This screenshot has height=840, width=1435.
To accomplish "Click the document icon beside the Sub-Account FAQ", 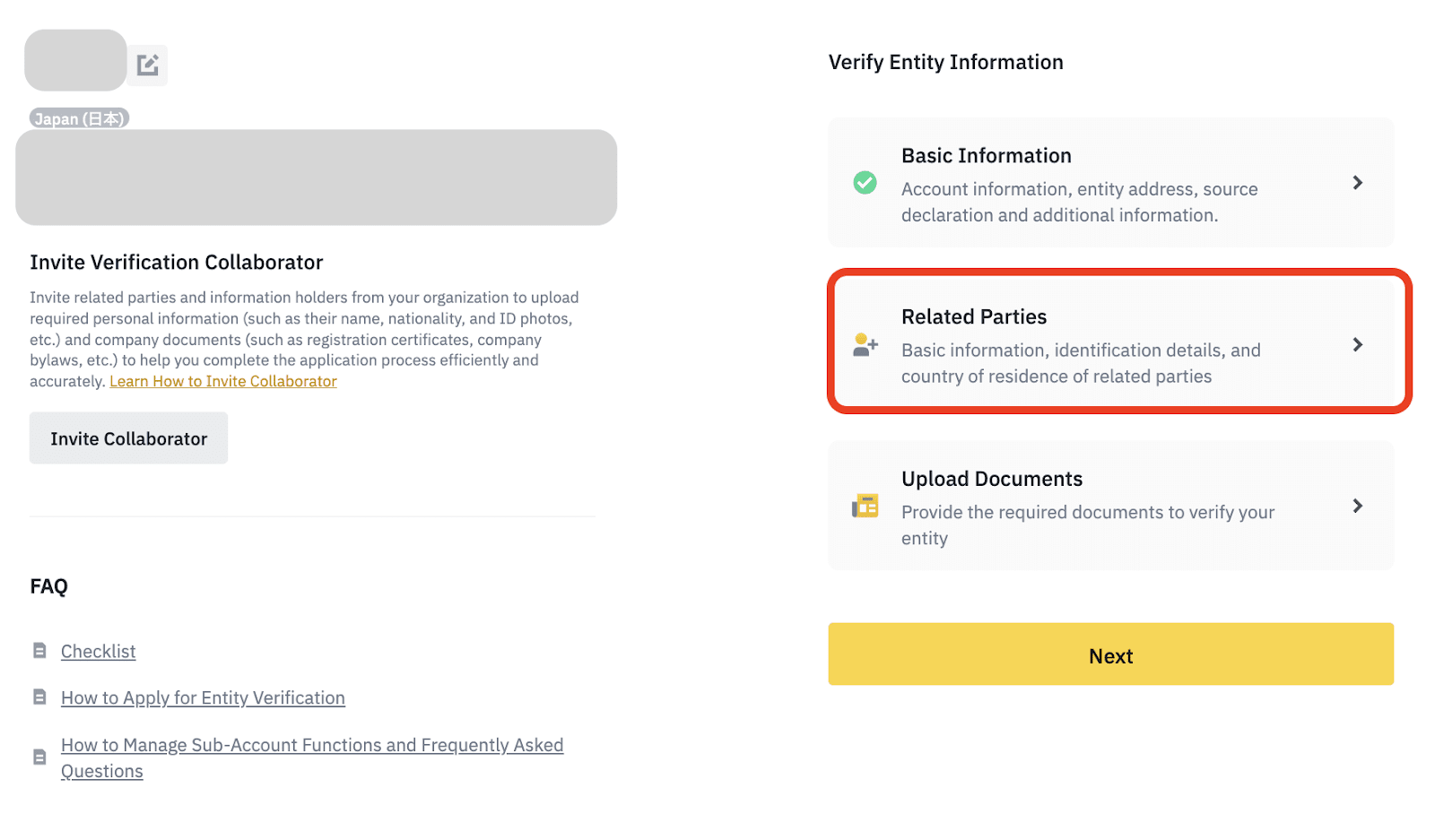I will 39,758.
